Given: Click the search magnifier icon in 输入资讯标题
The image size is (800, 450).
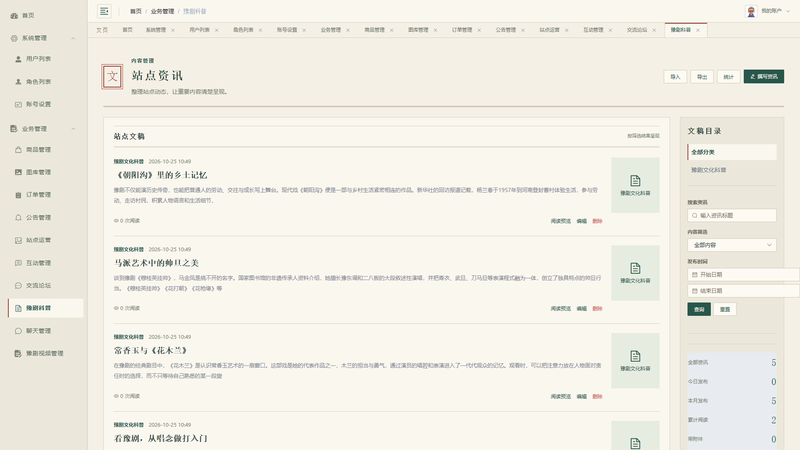Looking at the screenshot, I should (x=694, y=215).
